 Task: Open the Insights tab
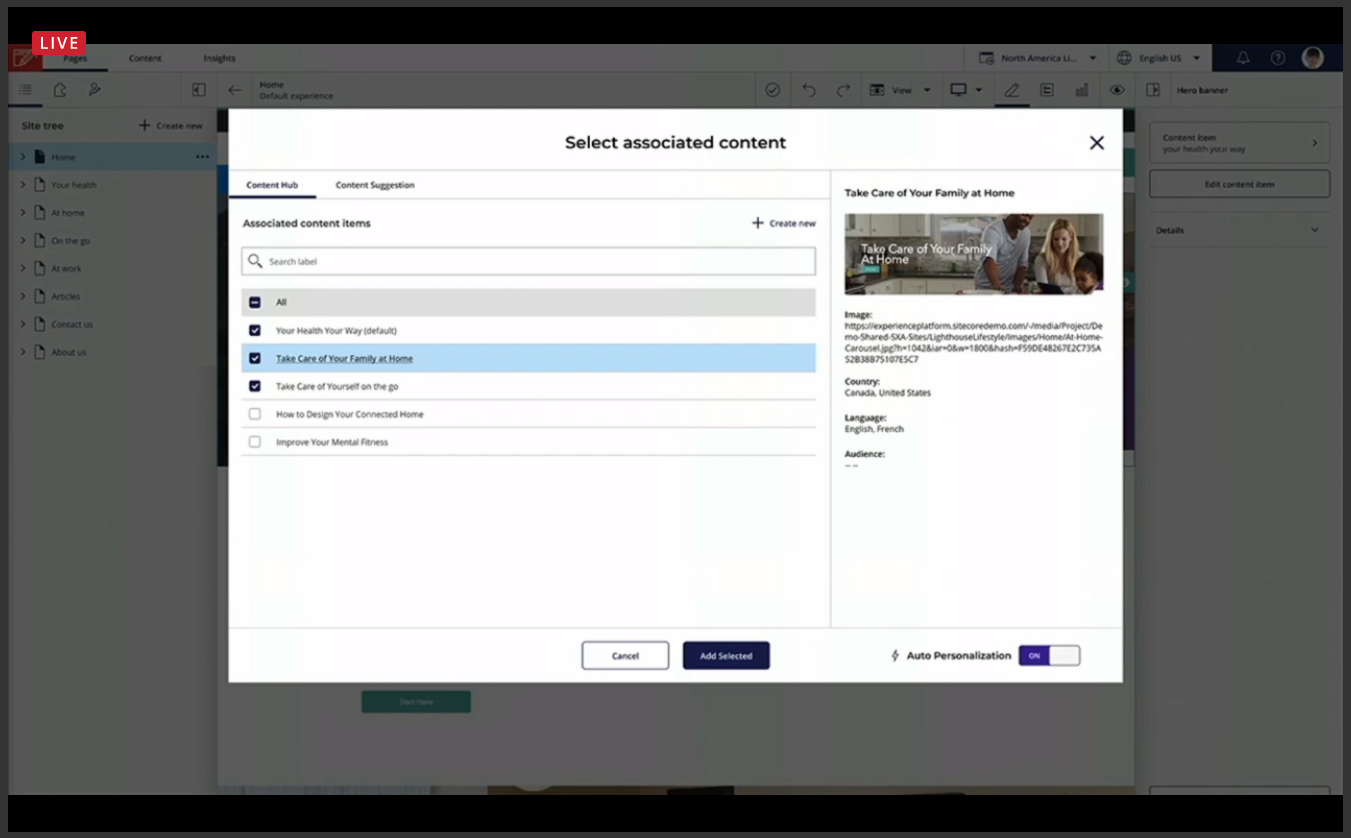(219, 59)
